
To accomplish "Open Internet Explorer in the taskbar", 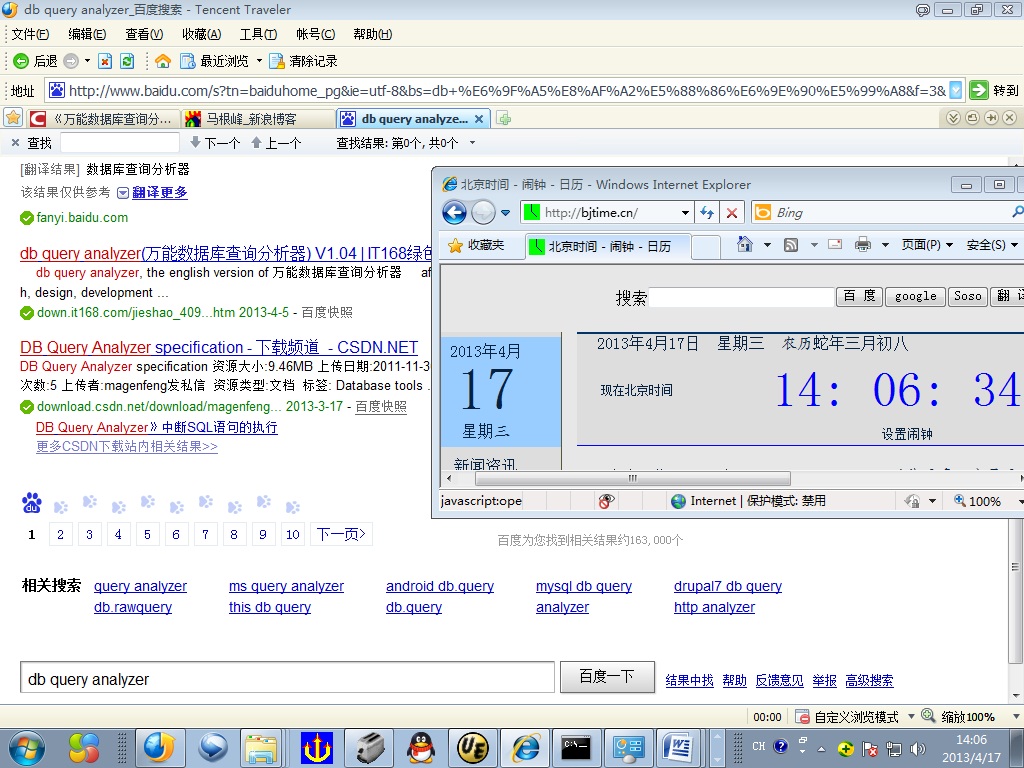I will point(526,748).
